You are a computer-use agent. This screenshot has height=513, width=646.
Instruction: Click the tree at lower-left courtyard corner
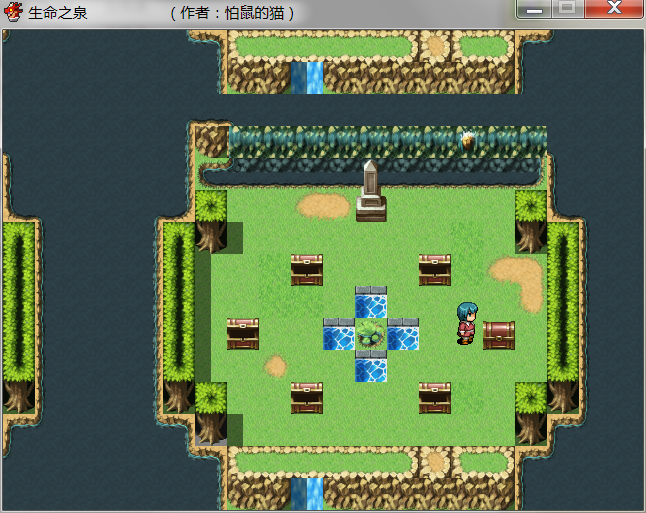point(211,414)
